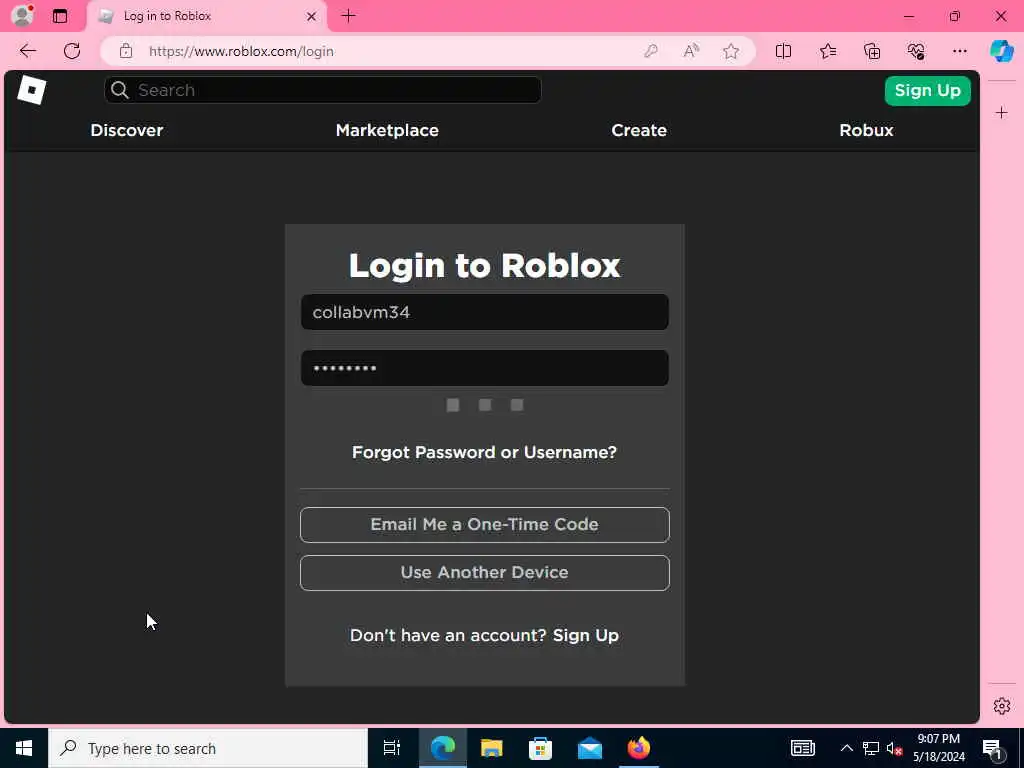Click the browser address bar URL
Viewport: 1024px width, 768px height.
tap(241, 51)
